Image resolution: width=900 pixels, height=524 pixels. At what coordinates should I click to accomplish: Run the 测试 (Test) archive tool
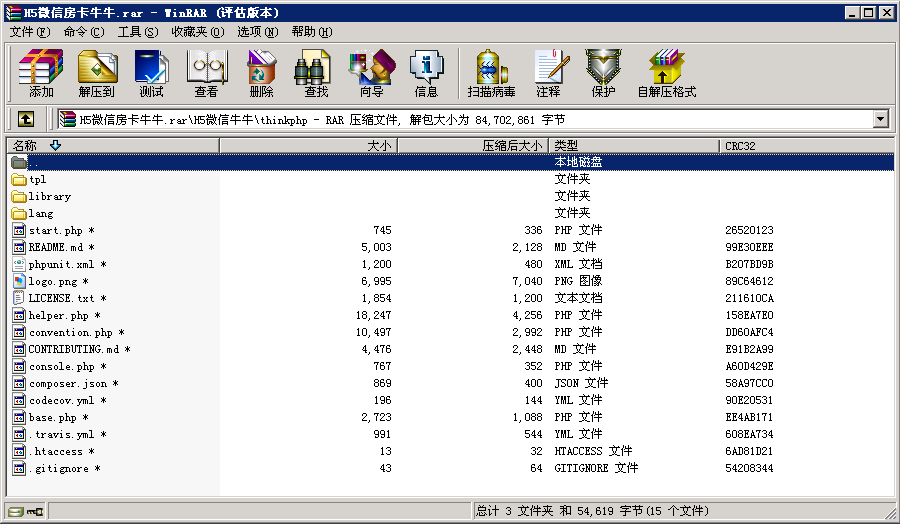[151, 73]
